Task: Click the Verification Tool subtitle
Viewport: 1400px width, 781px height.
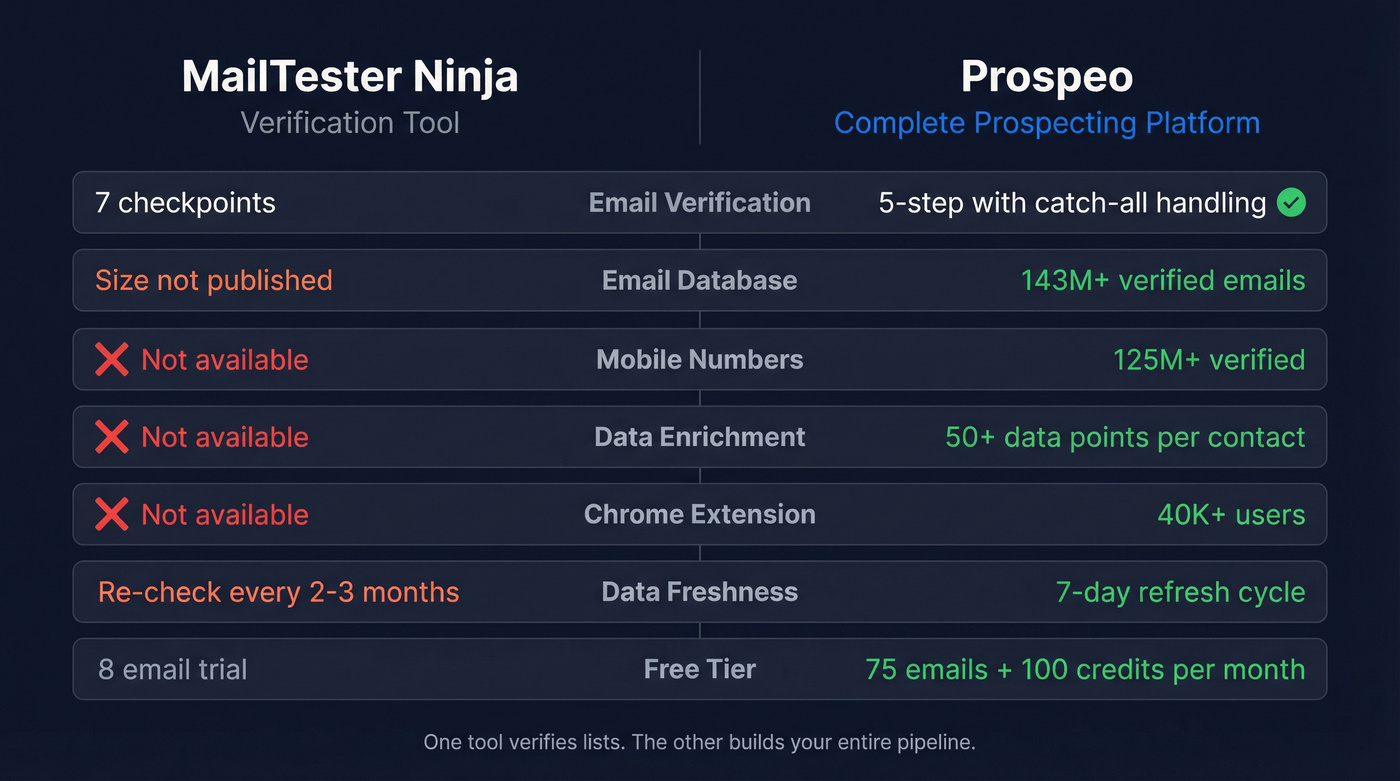Action: click(x=349, y=122)
